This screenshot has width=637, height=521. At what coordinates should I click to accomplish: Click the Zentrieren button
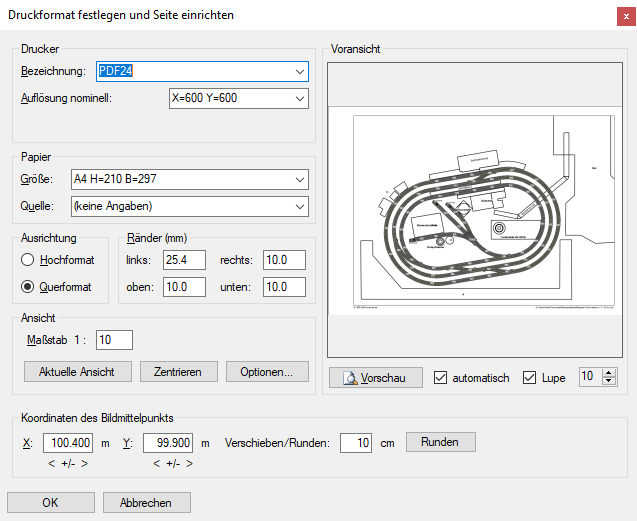coord(179,371)
